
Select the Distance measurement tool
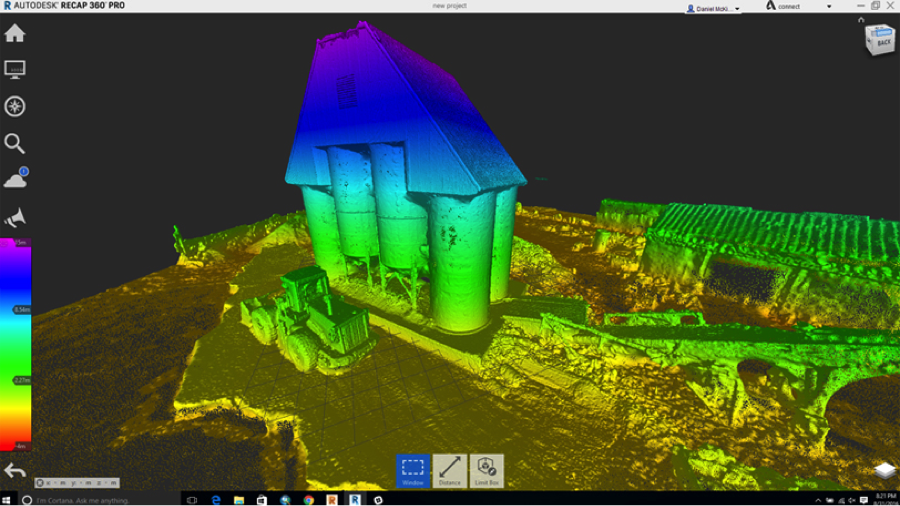[450, 470]
